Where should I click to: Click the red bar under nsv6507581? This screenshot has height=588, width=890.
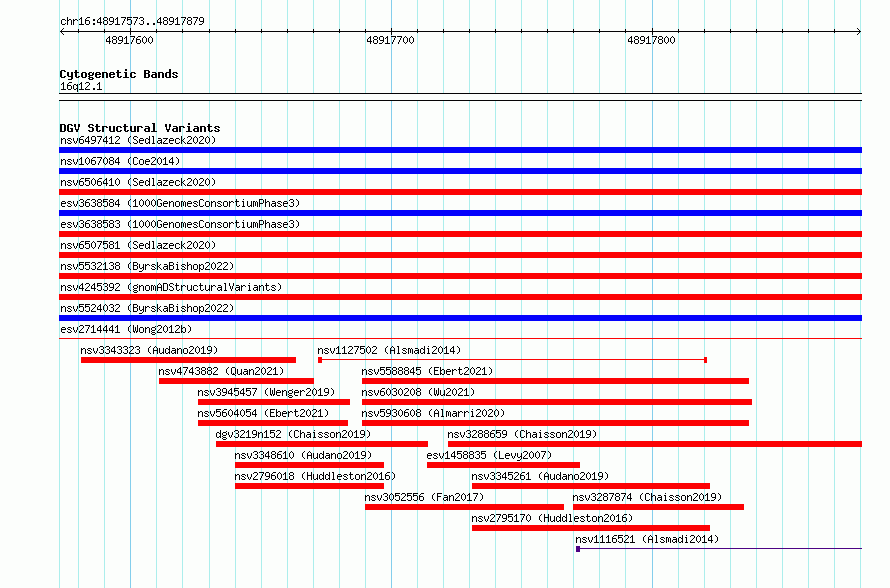coord(460,255)
